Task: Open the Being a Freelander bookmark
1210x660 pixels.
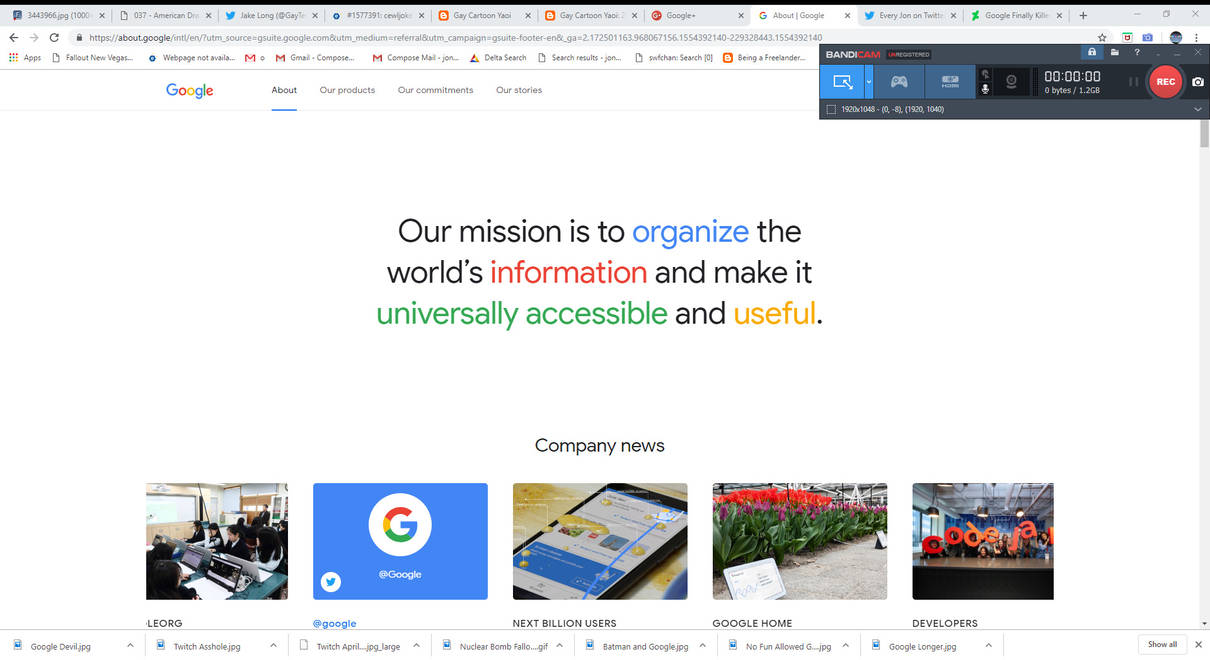Action: click(x=763, y=58)
